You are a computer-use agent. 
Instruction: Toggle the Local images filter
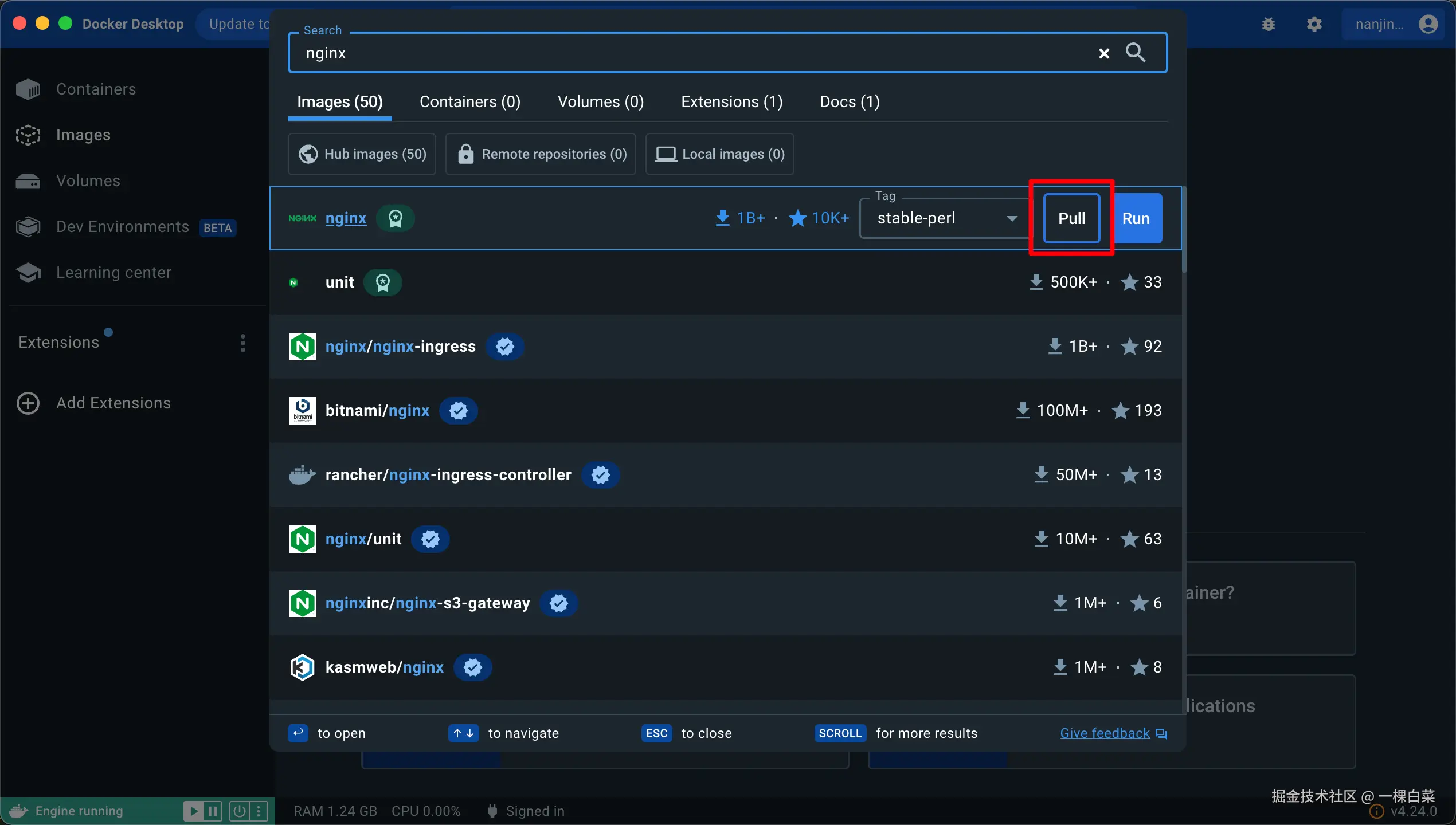click(719, 154)
